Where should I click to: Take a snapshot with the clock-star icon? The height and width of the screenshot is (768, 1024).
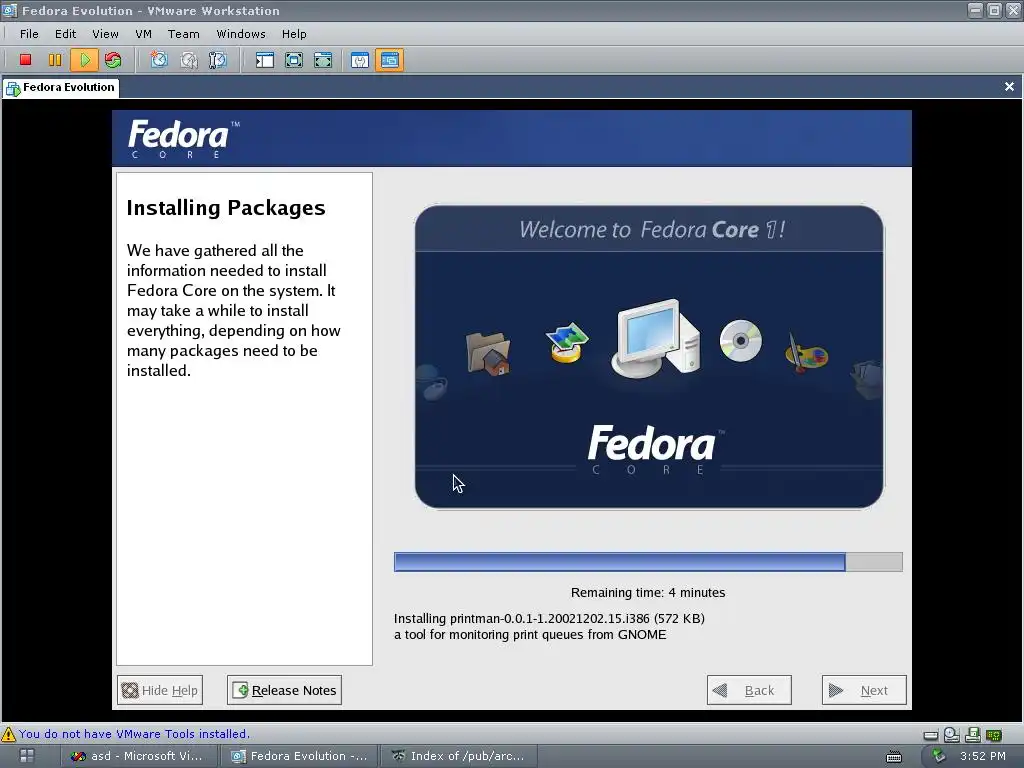(159, 60)
